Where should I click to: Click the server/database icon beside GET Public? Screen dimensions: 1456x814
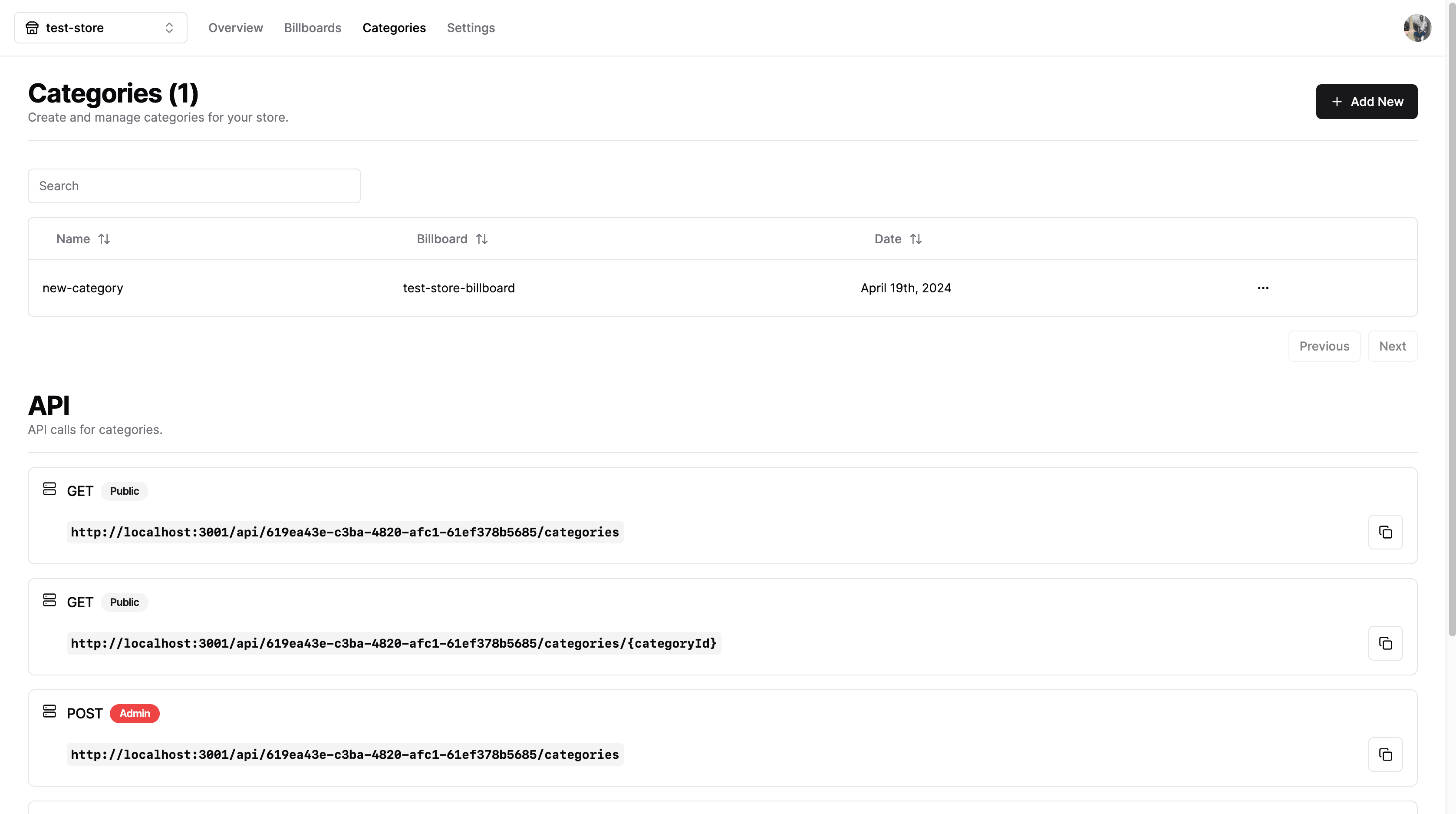pos(48,490)
